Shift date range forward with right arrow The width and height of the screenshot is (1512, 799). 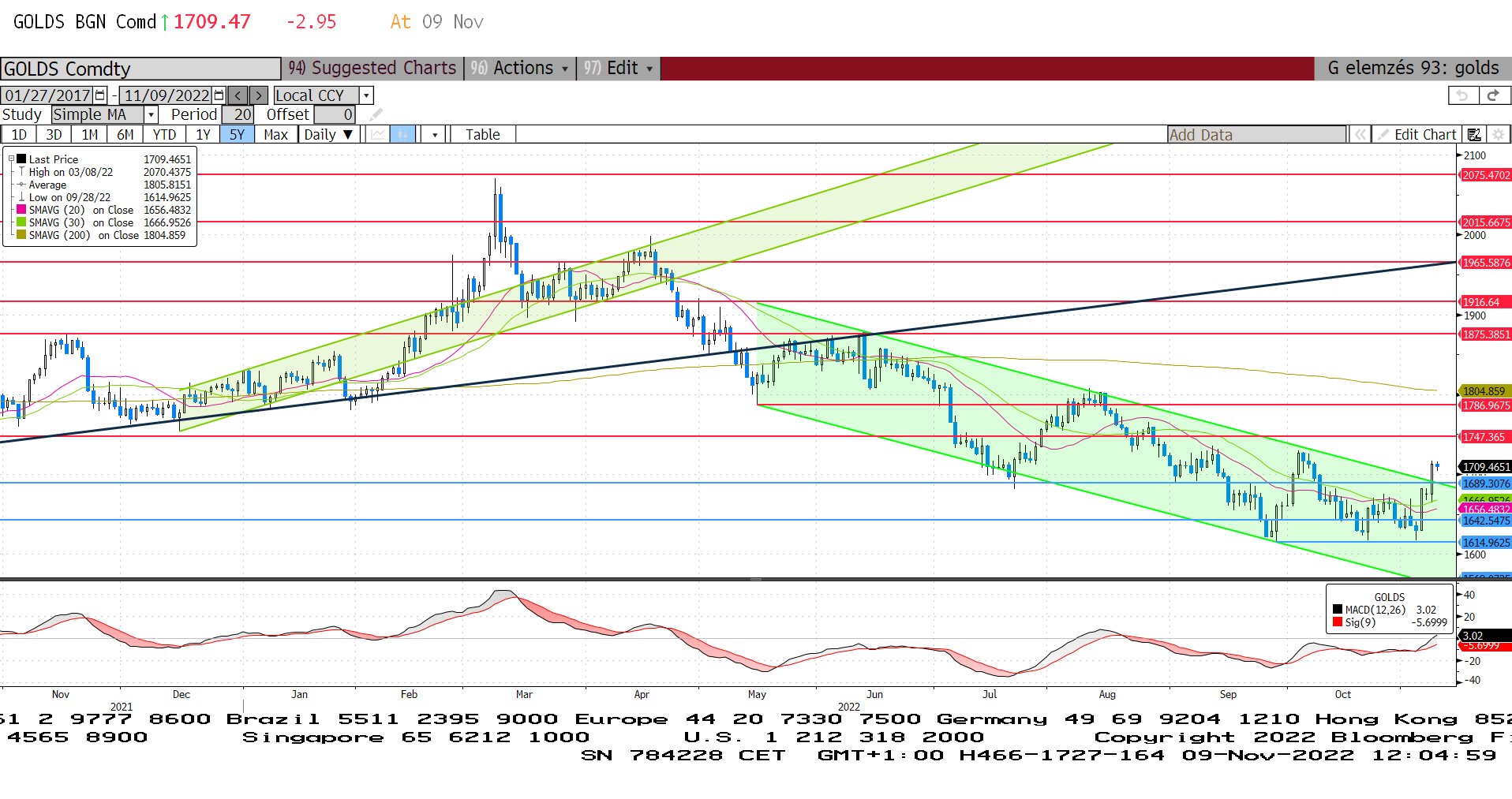259,95
